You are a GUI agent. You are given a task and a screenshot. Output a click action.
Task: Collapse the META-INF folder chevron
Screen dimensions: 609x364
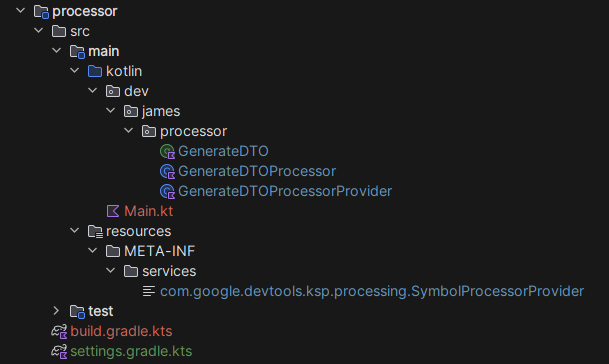(x=92, y=250)
